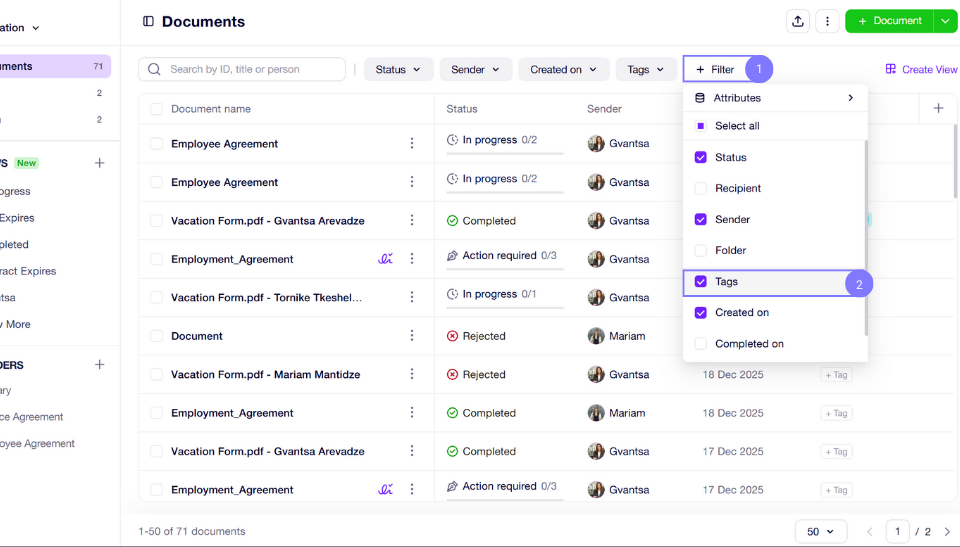This screenshot has height=547, width=960.
Task: Click progress bar of Employment_Agreement Action required 0/3 fourth row
Action: pyautogui.click(x=504, y=269)
